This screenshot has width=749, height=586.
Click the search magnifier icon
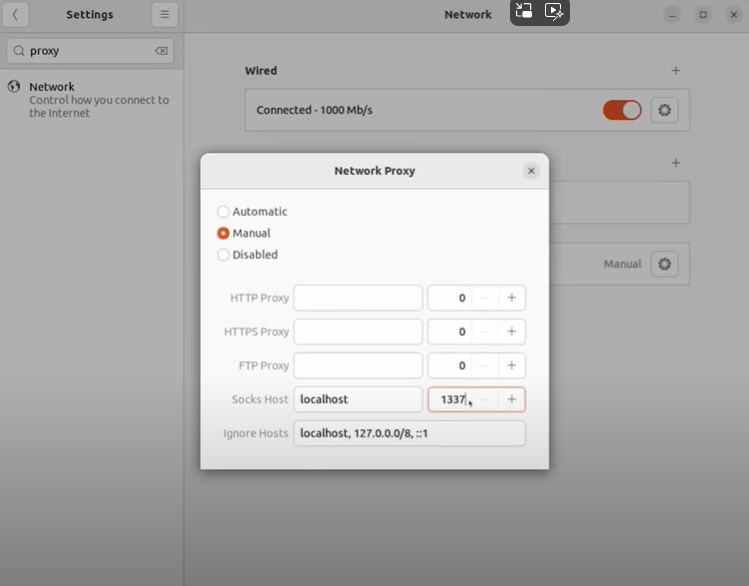click(19, 51)
